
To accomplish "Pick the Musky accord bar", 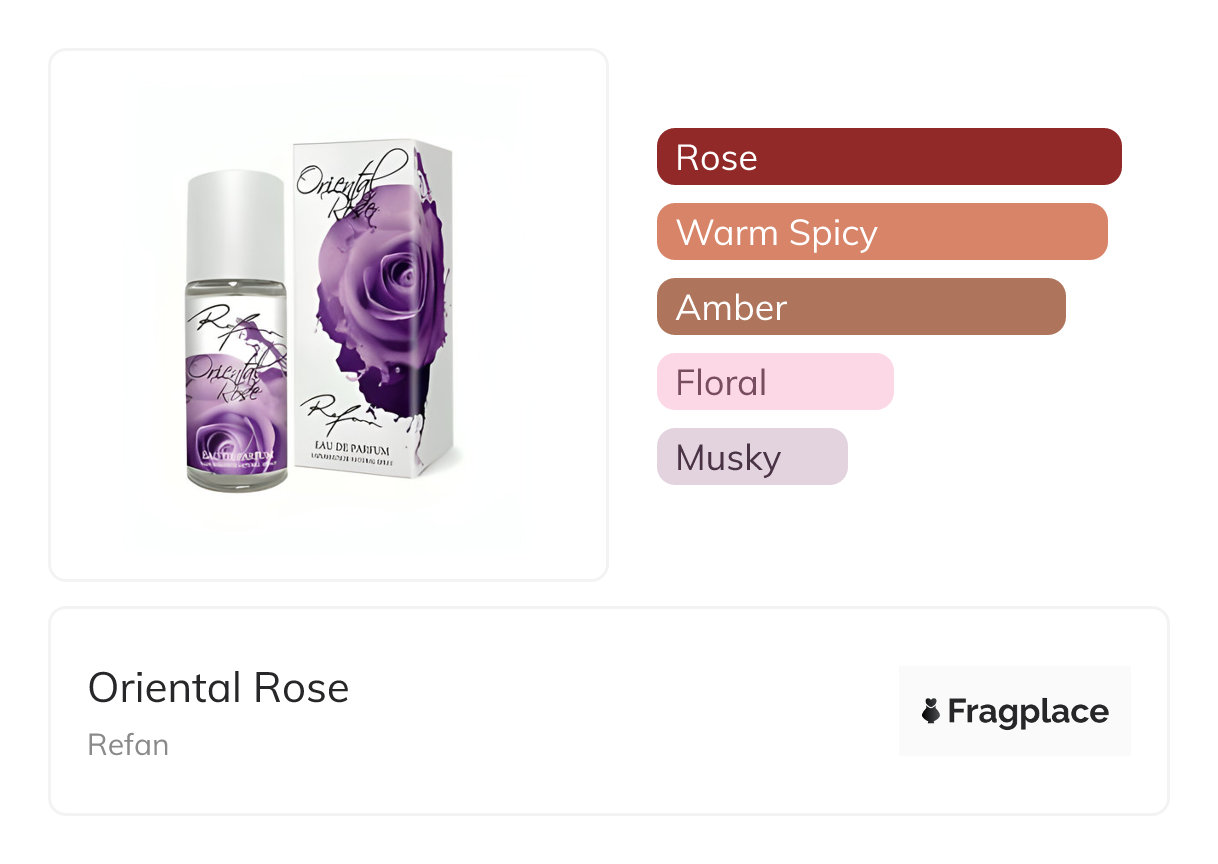I will (751, 457).
